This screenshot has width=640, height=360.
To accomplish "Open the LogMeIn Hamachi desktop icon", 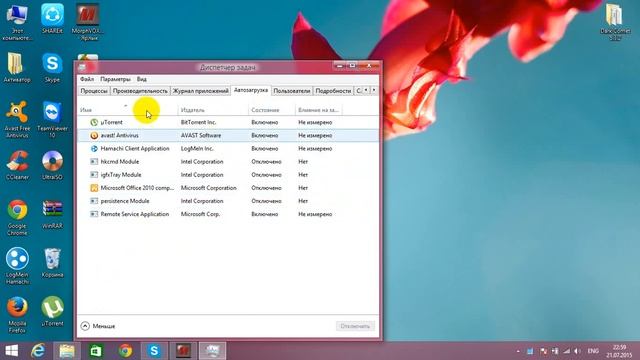I will (x=17, y=266).
